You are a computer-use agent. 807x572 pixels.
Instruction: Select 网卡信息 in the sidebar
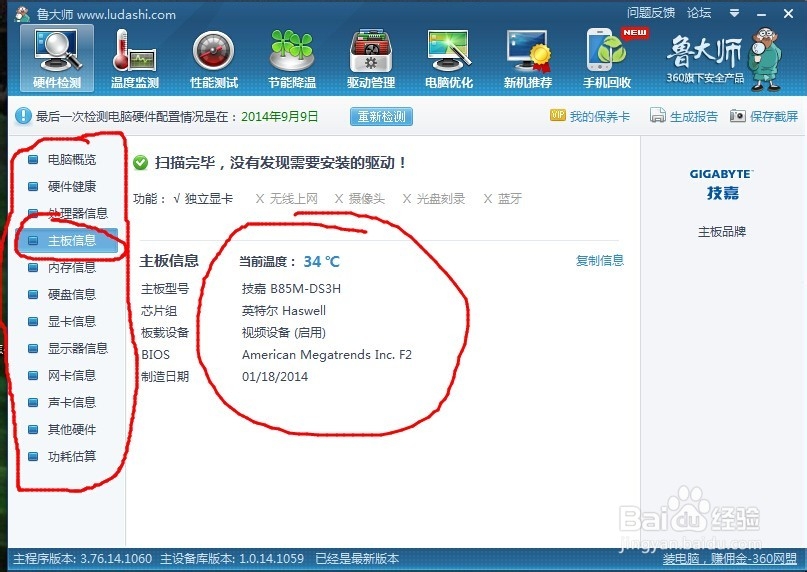tap(72, 375)
